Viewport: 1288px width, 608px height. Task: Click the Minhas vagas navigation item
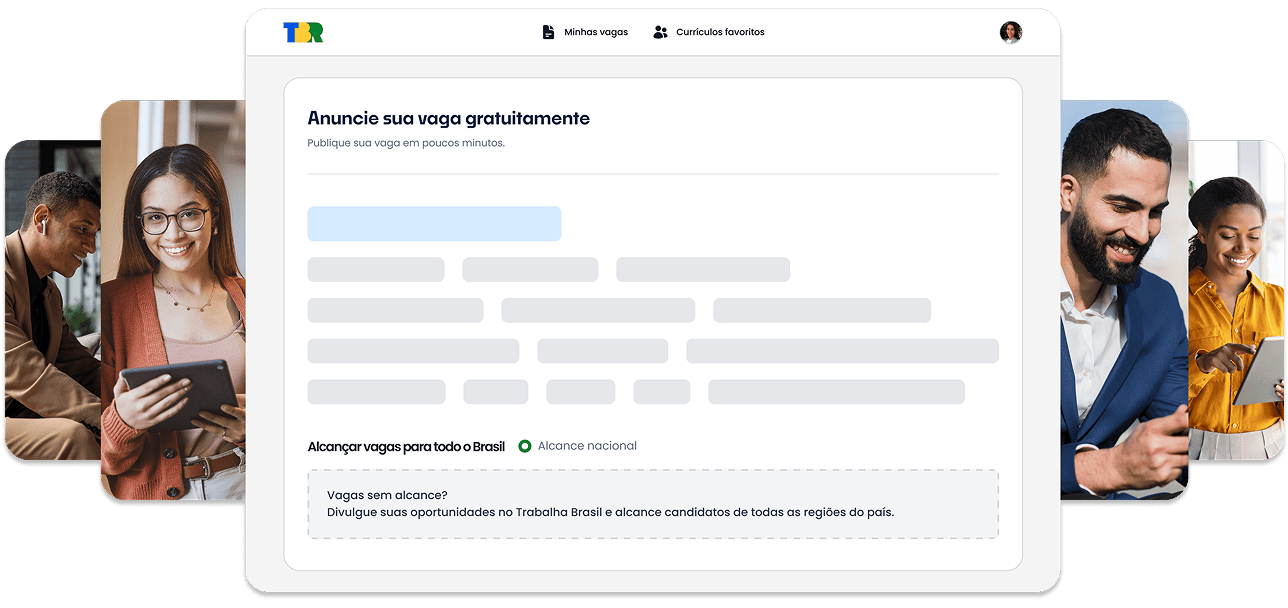tap(595, 31)
